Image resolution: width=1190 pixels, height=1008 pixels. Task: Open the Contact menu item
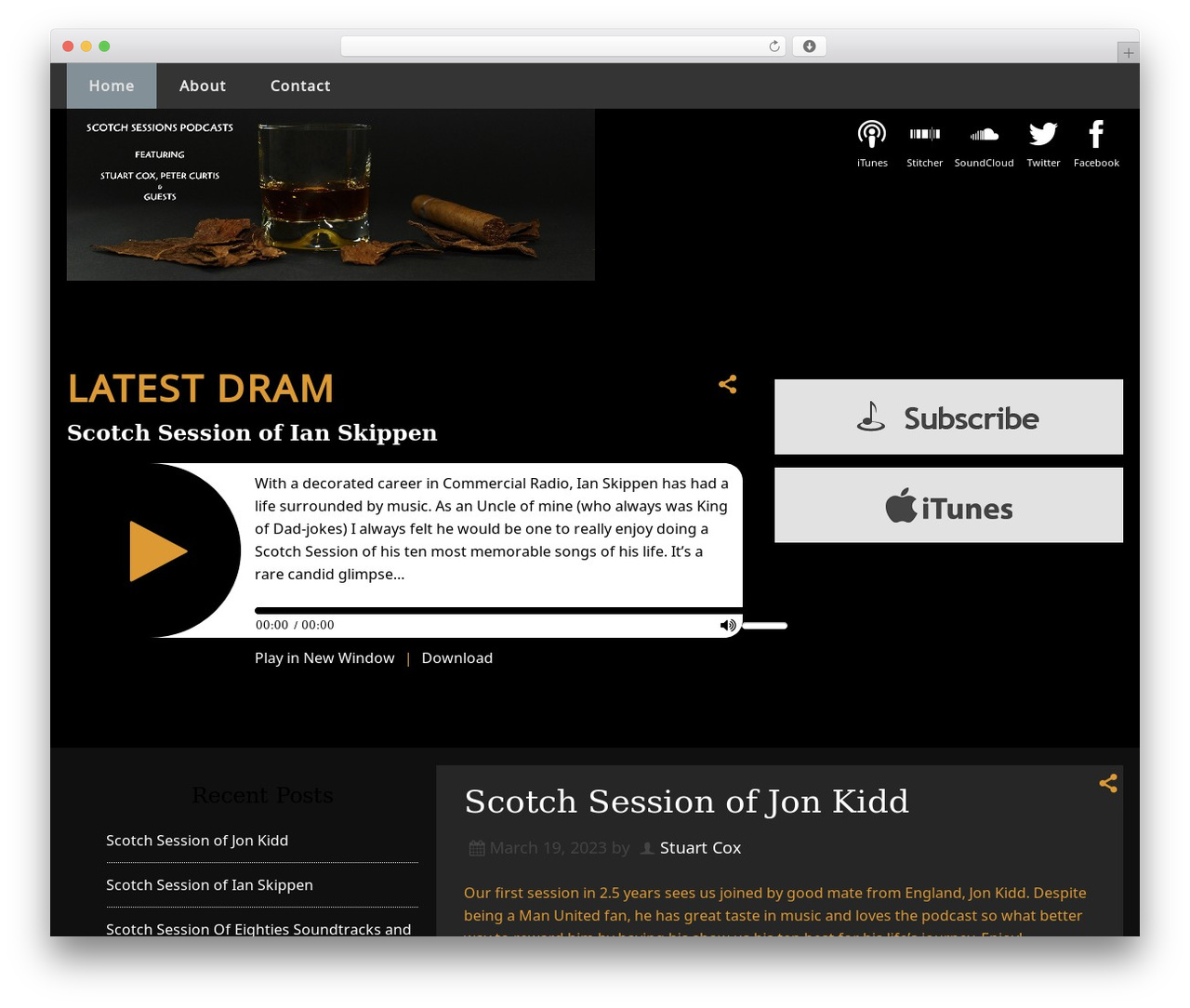point(300,86)
